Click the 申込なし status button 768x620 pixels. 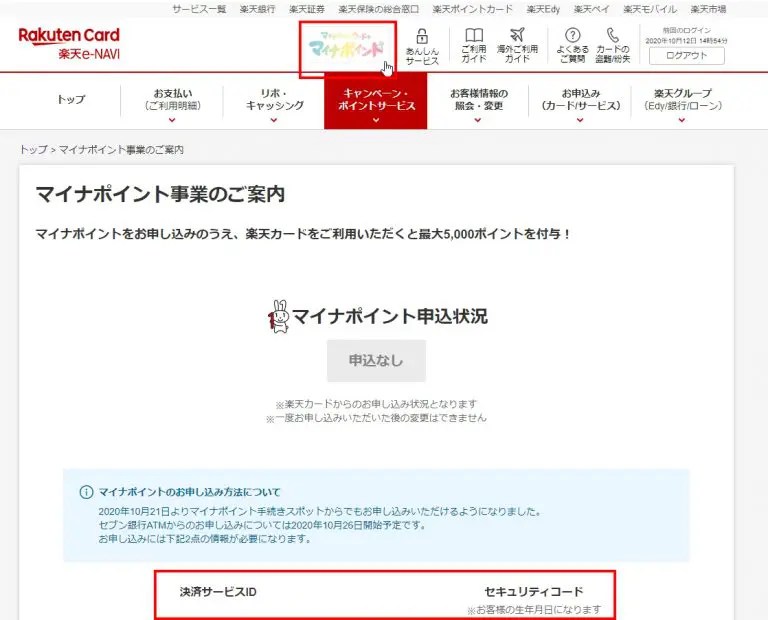click(x=376, y=361)
